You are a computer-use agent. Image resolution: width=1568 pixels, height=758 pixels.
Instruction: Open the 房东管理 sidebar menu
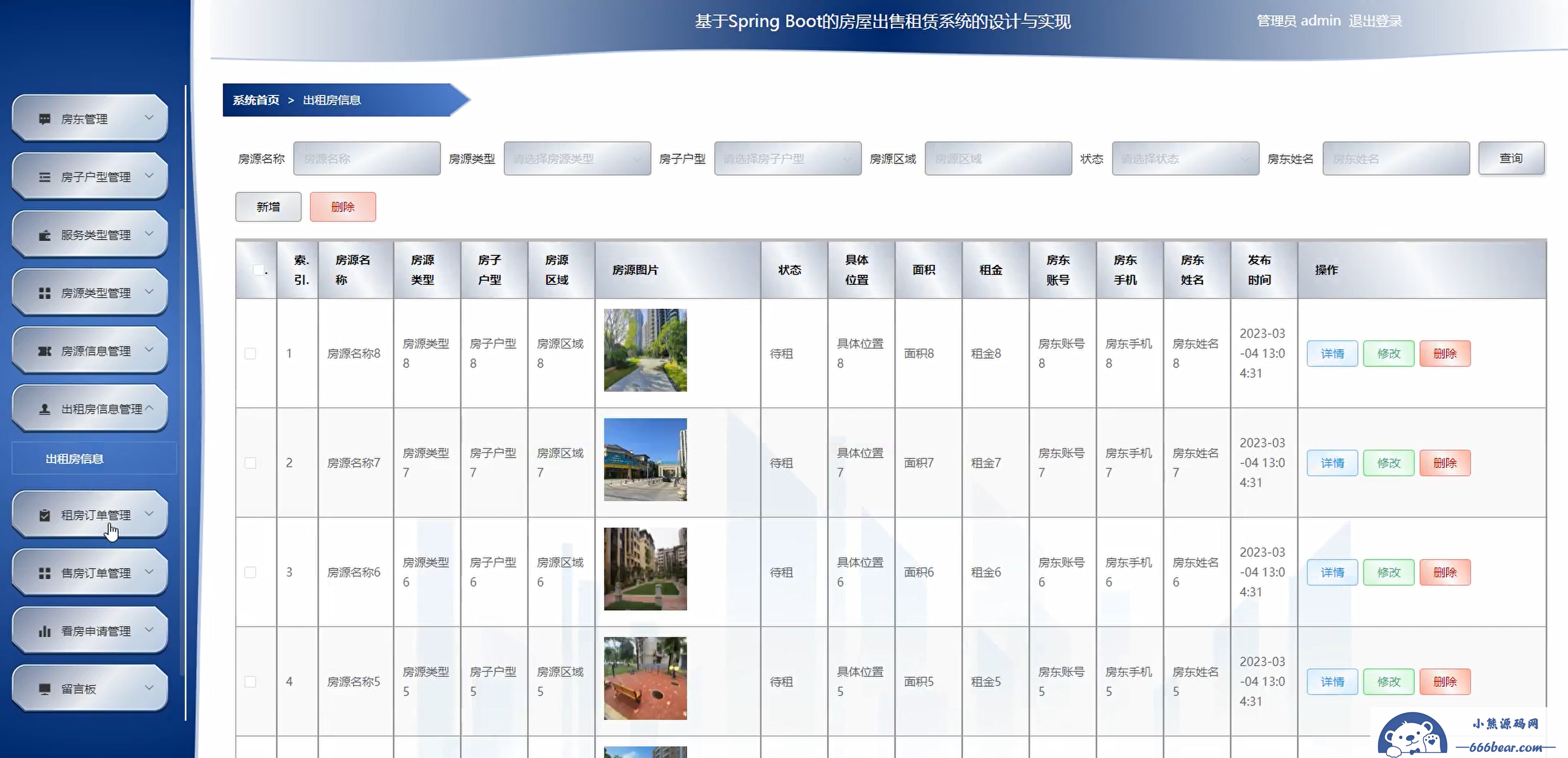tap(90, 118)
